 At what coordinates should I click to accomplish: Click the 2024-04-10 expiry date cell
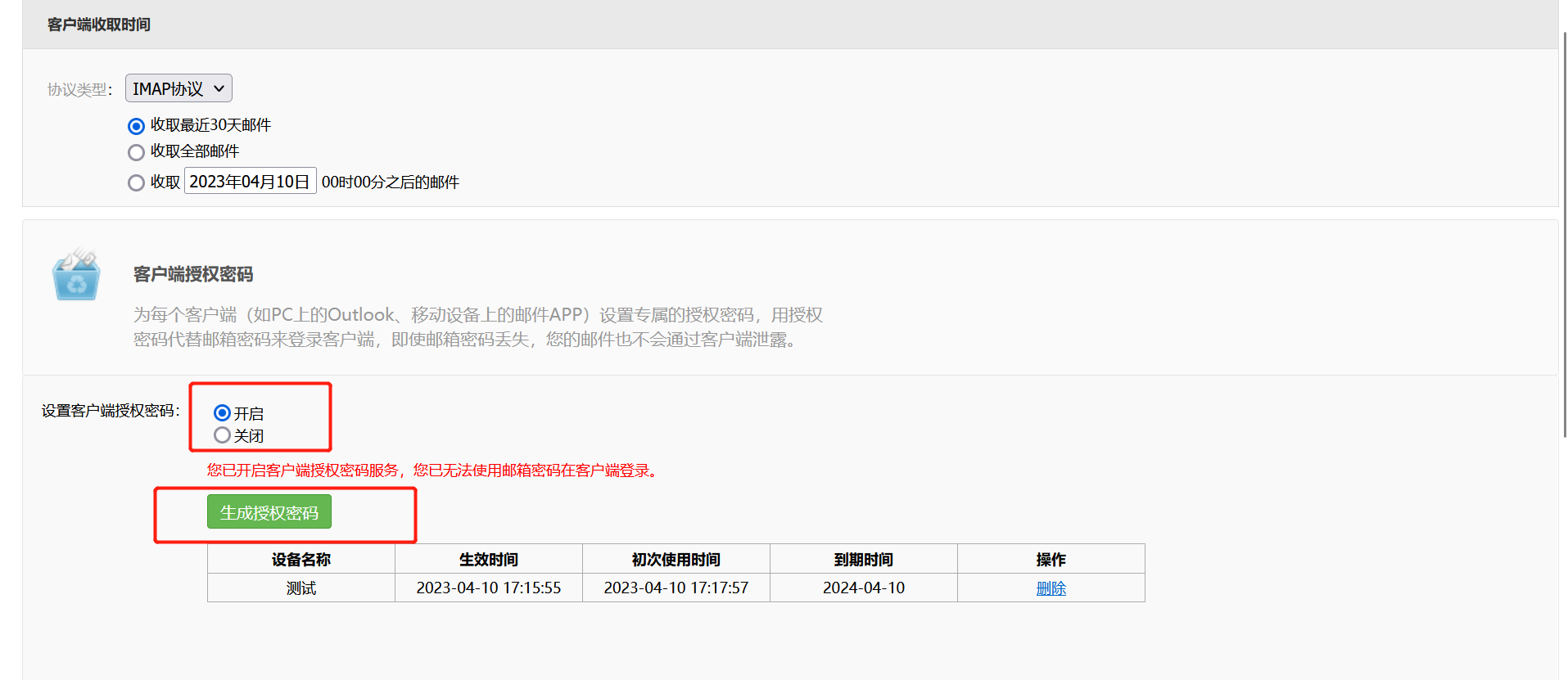863,588
